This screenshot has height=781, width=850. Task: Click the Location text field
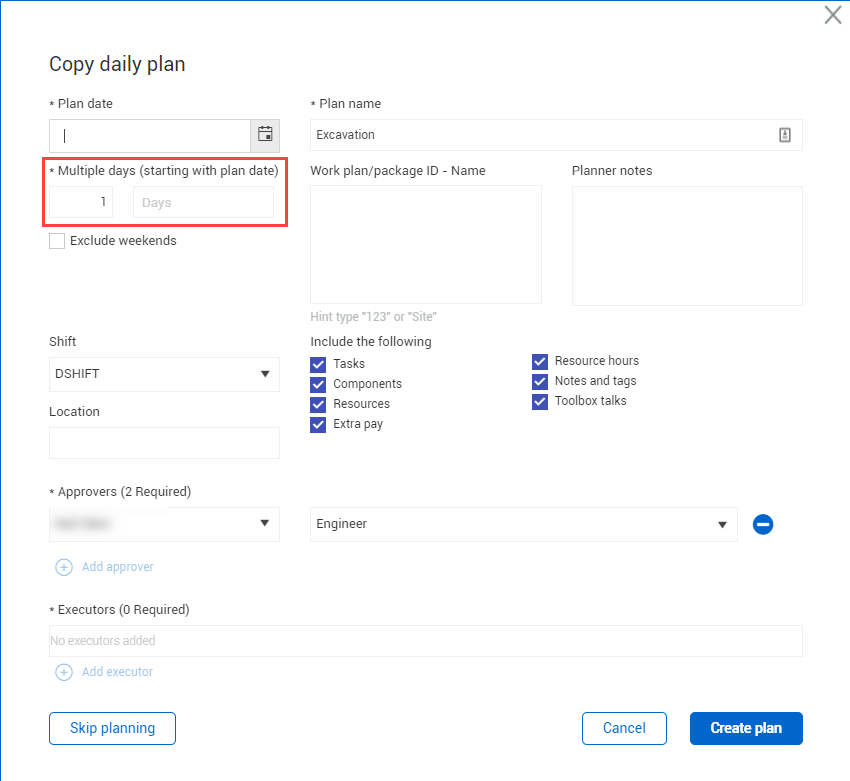pyautogui.click(x=164, y=443)
